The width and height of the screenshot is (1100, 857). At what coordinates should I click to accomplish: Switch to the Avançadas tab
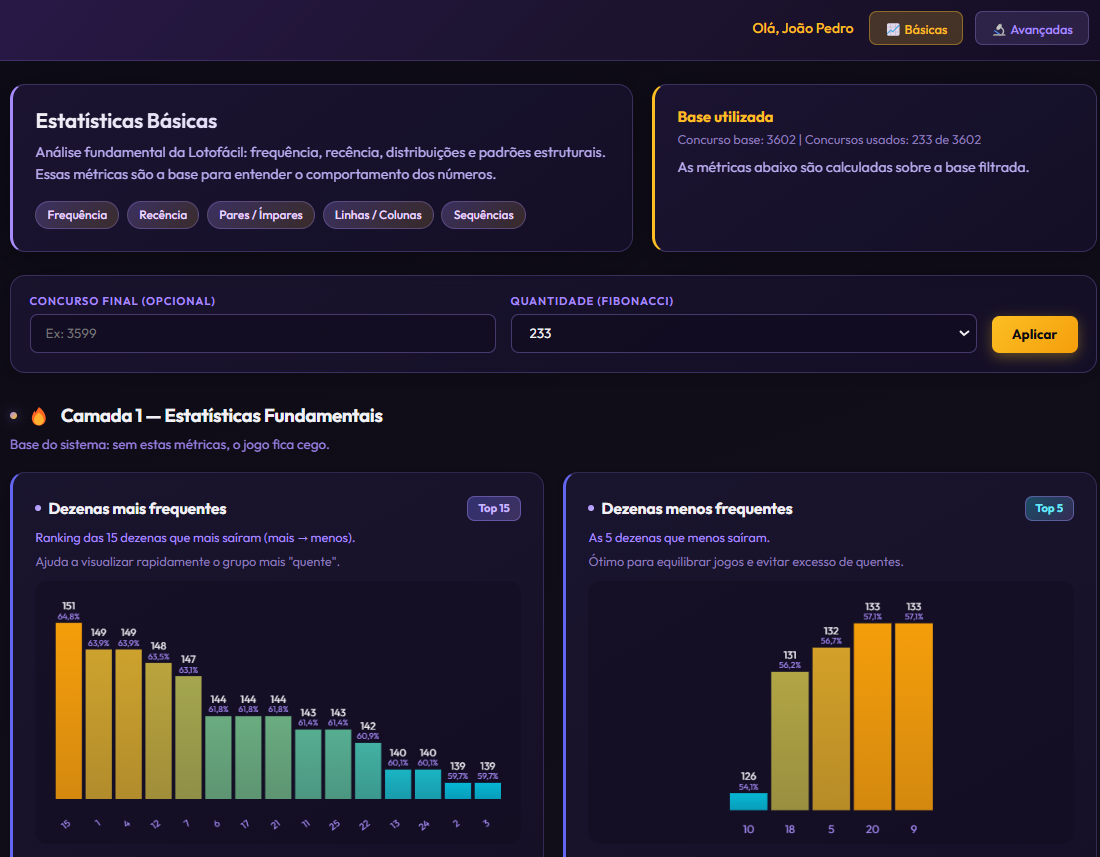pyautogui.click(x=1031, y=29)
